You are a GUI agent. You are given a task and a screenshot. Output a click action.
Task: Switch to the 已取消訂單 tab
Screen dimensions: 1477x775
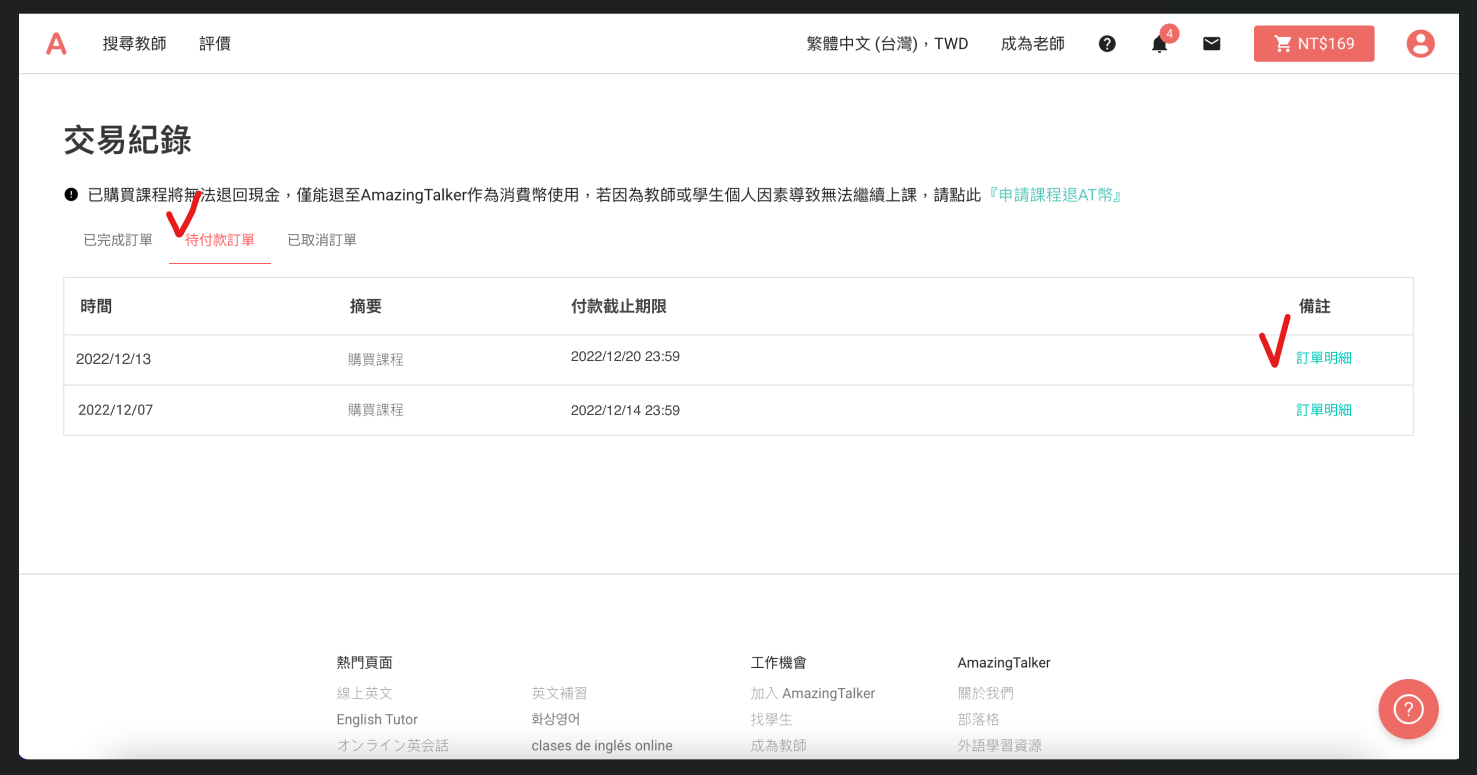[321, 239]
